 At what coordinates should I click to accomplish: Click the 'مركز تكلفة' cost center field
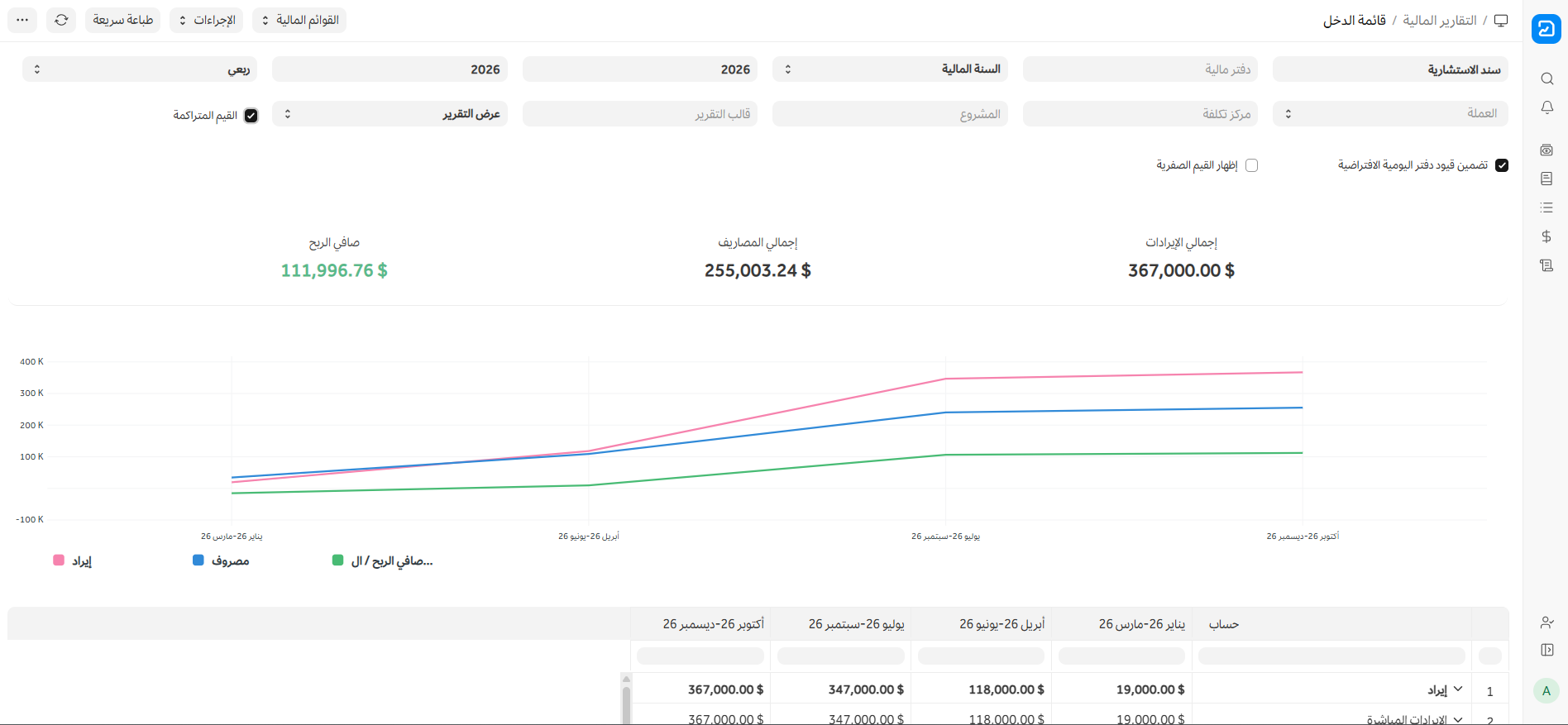coord(1140,113)
